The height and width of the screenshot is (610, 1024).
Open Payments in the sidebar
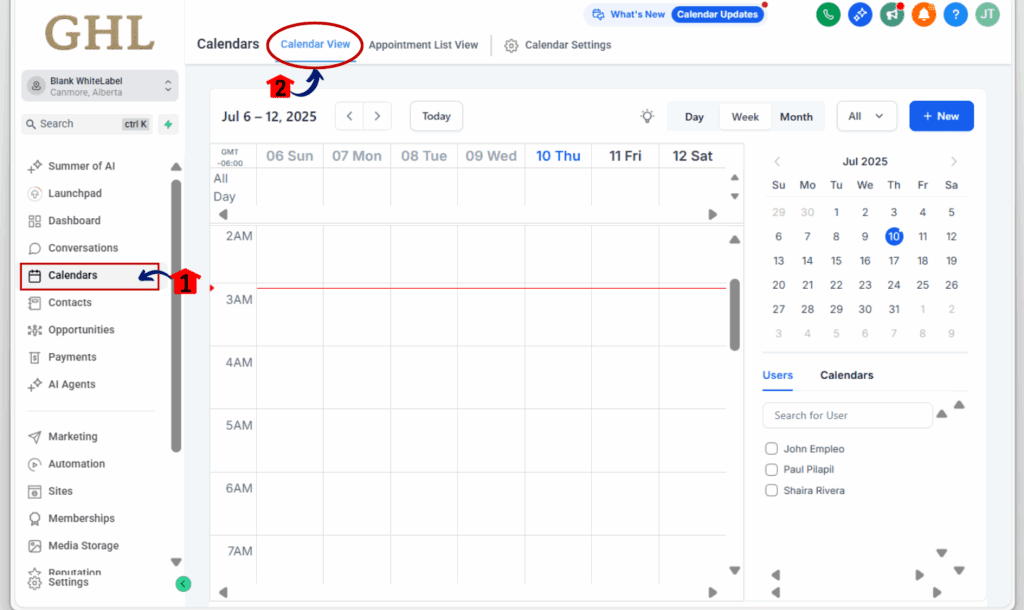[72, 357]
